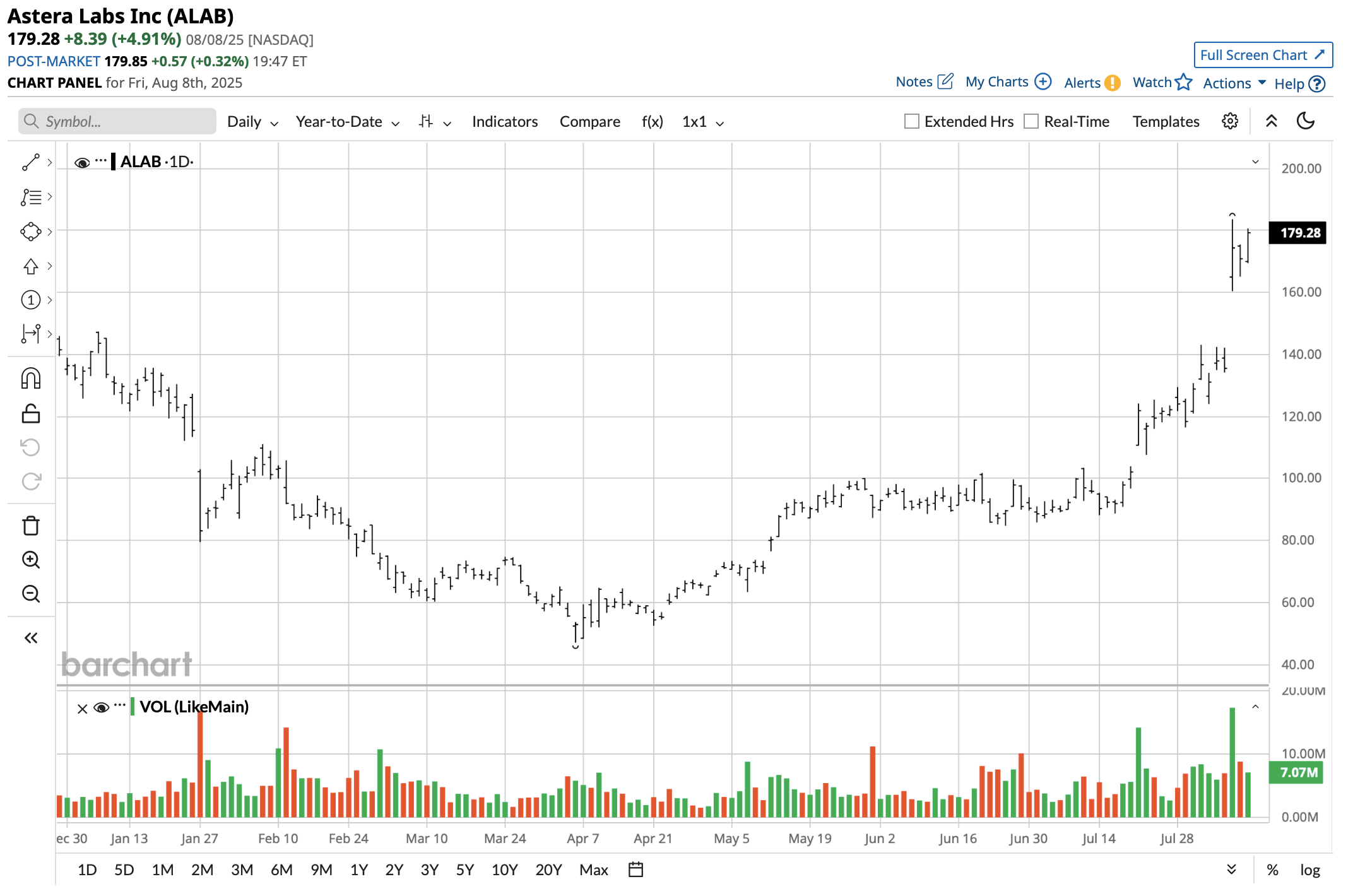
Task: Open the f(x) expressions menu
Action: tap(653, 122)
